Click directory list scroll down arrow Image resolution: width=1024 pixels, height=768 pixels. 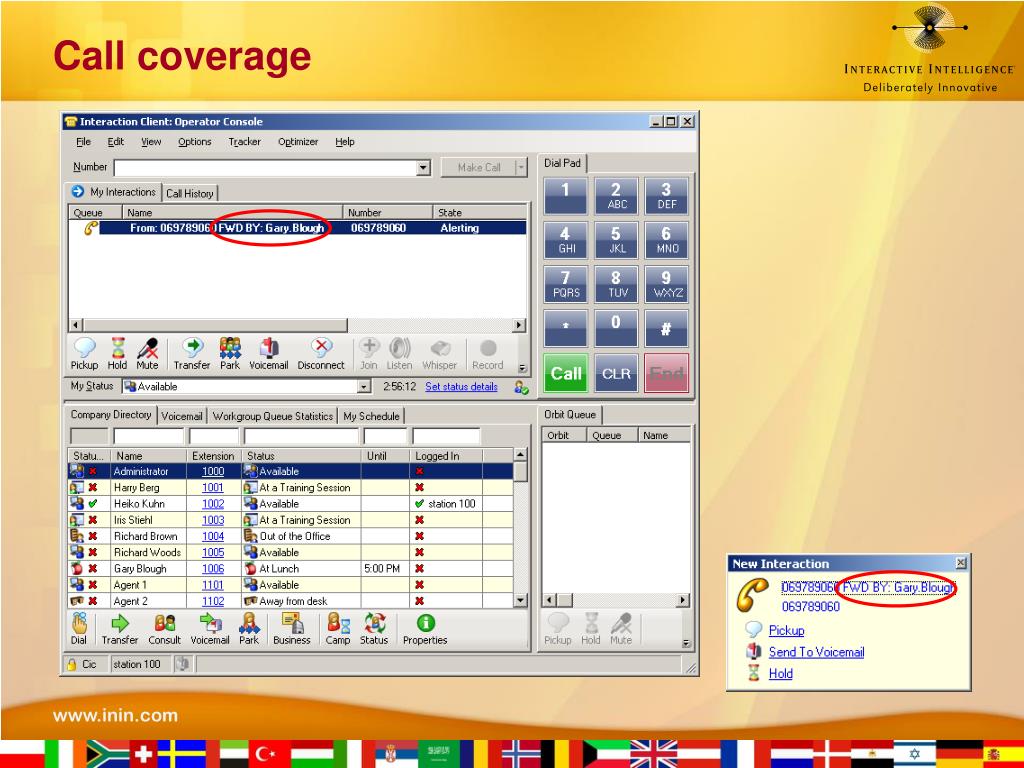pos(520,601)
